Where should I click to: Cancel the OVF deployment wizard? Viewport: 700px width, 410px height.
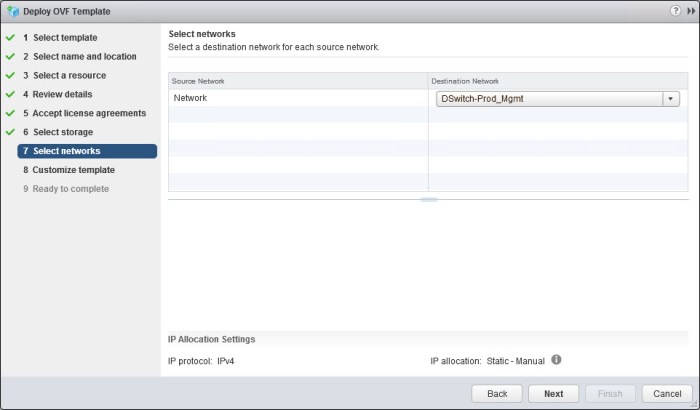click(x=667, y=394)
